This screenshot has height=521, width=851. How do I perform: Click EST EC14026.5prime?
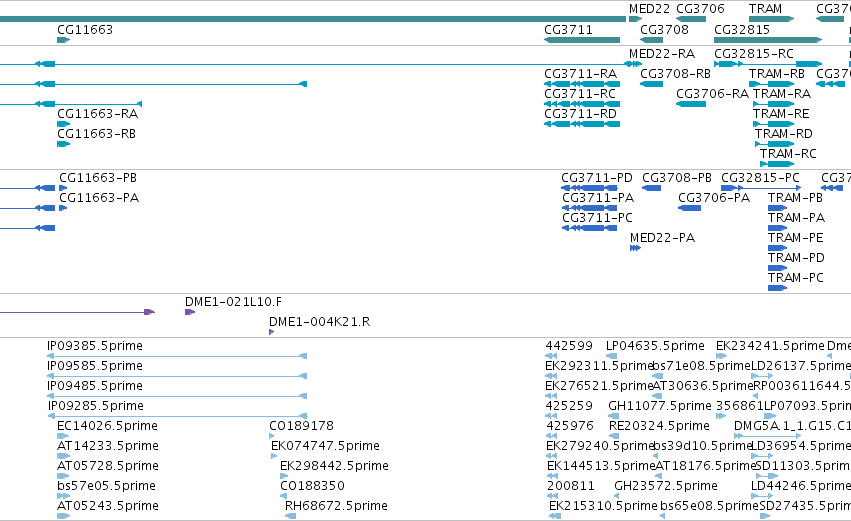107,427
